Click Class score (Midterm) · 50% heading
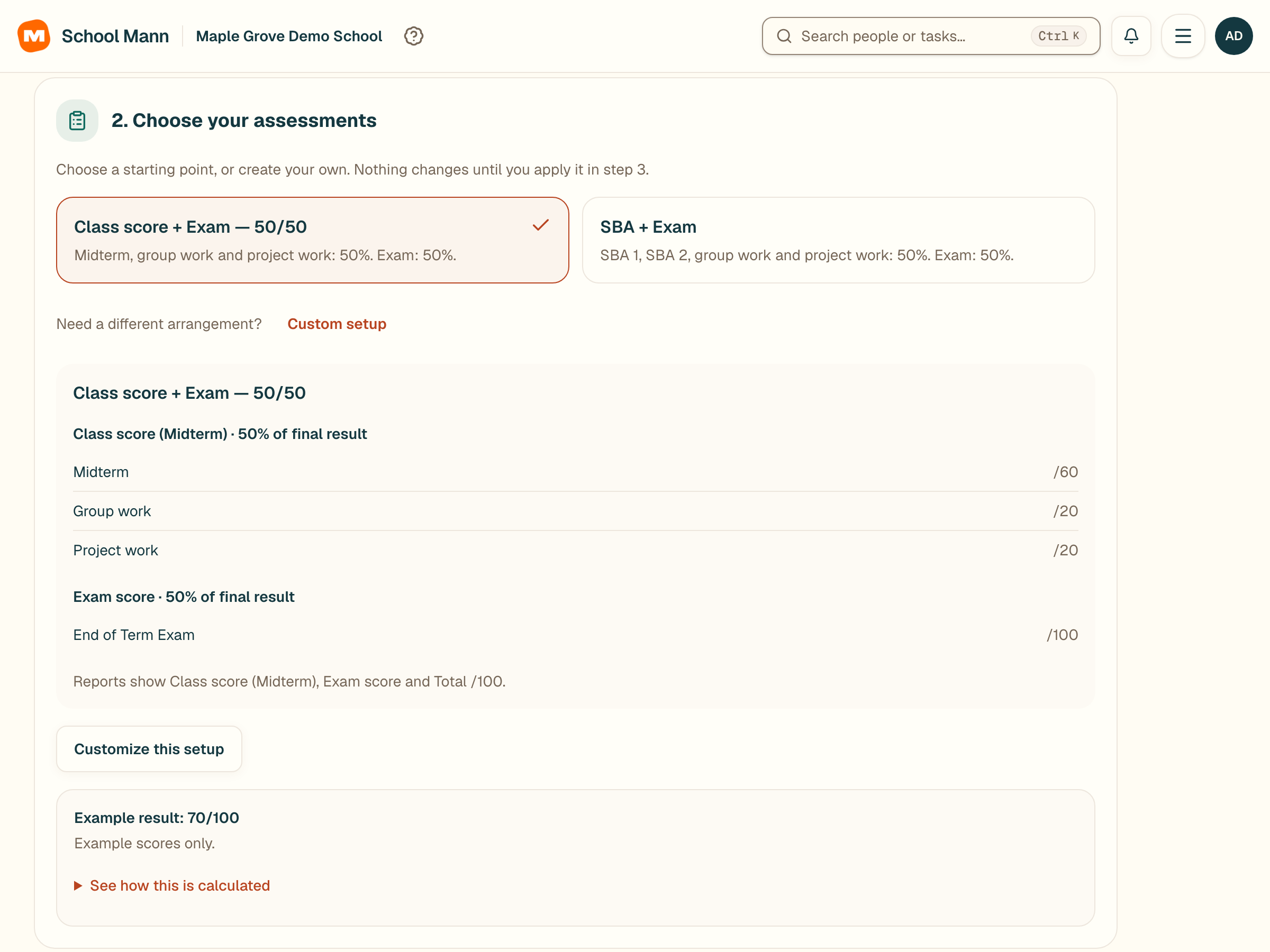The height and width of the screenshot is (952, 1270). click(220, 434)
